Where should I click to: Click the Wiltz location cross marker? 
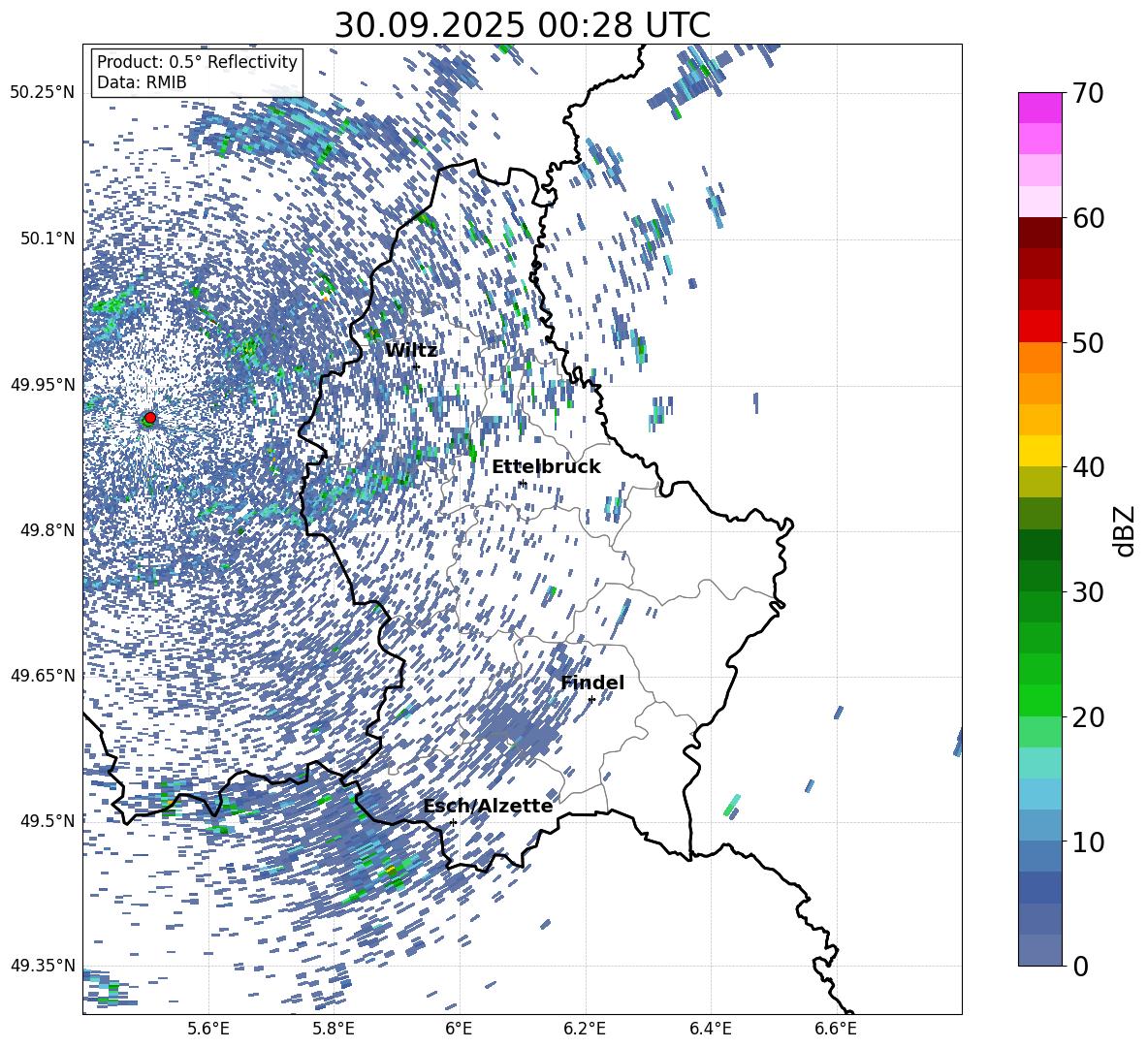pyautogui.click(x=416, y=365)
